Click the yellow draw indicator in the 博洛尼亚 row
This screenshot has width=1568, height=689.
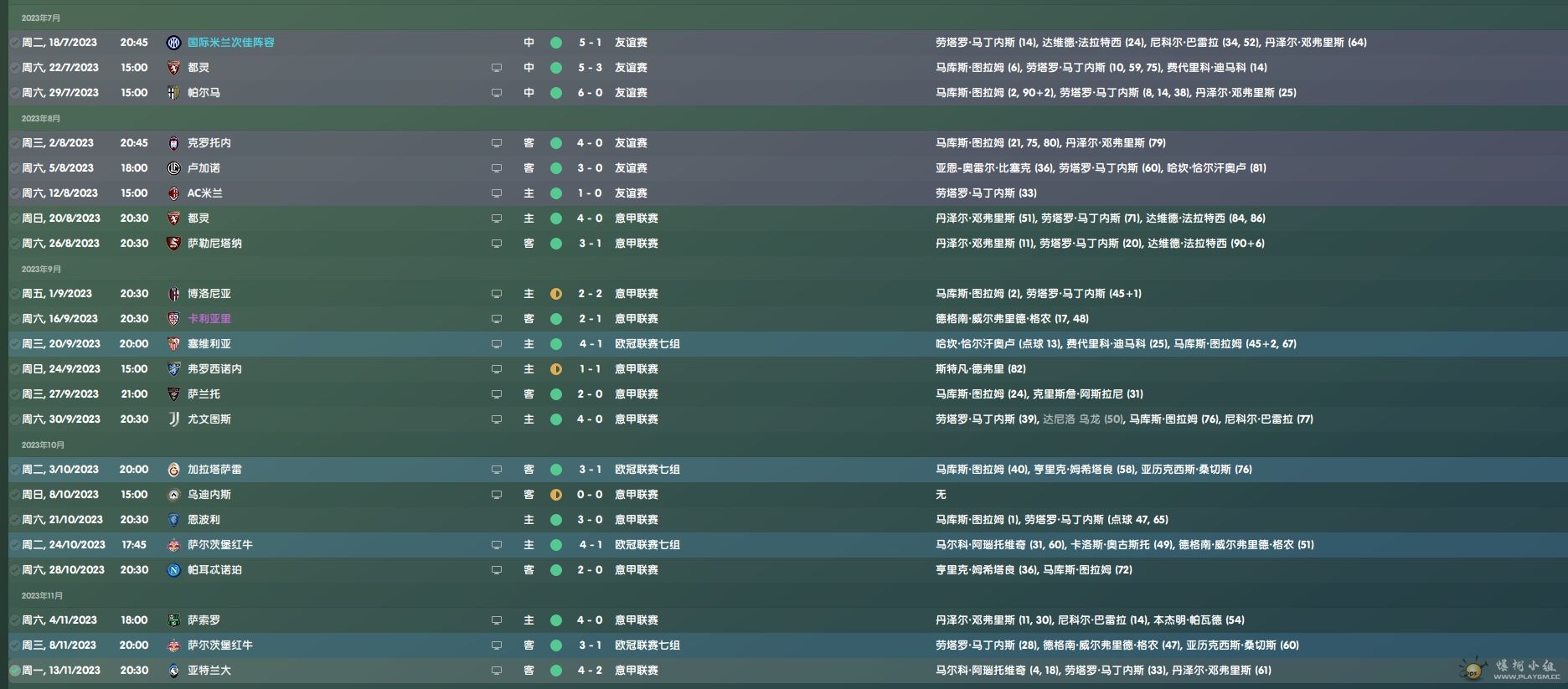point(555,294)
